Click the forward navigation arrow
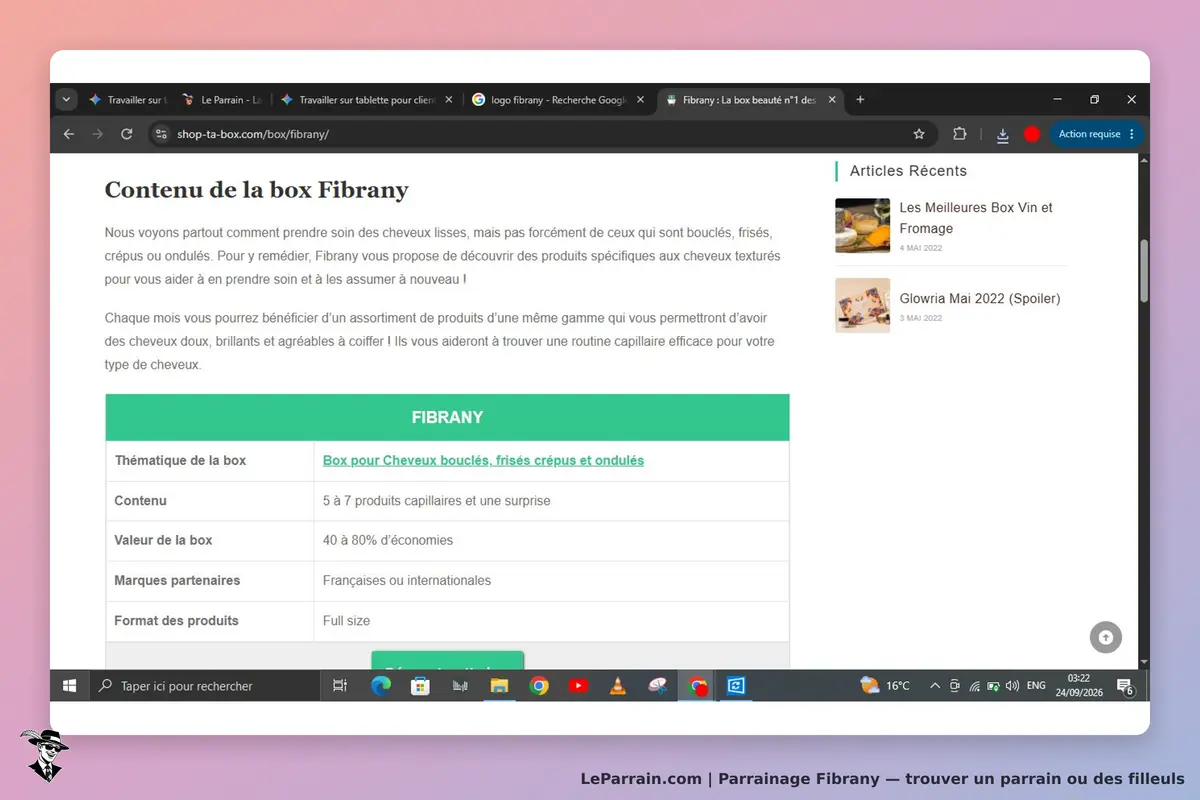The width and height of the screenshot is (1200, 800). coord(97,134)
